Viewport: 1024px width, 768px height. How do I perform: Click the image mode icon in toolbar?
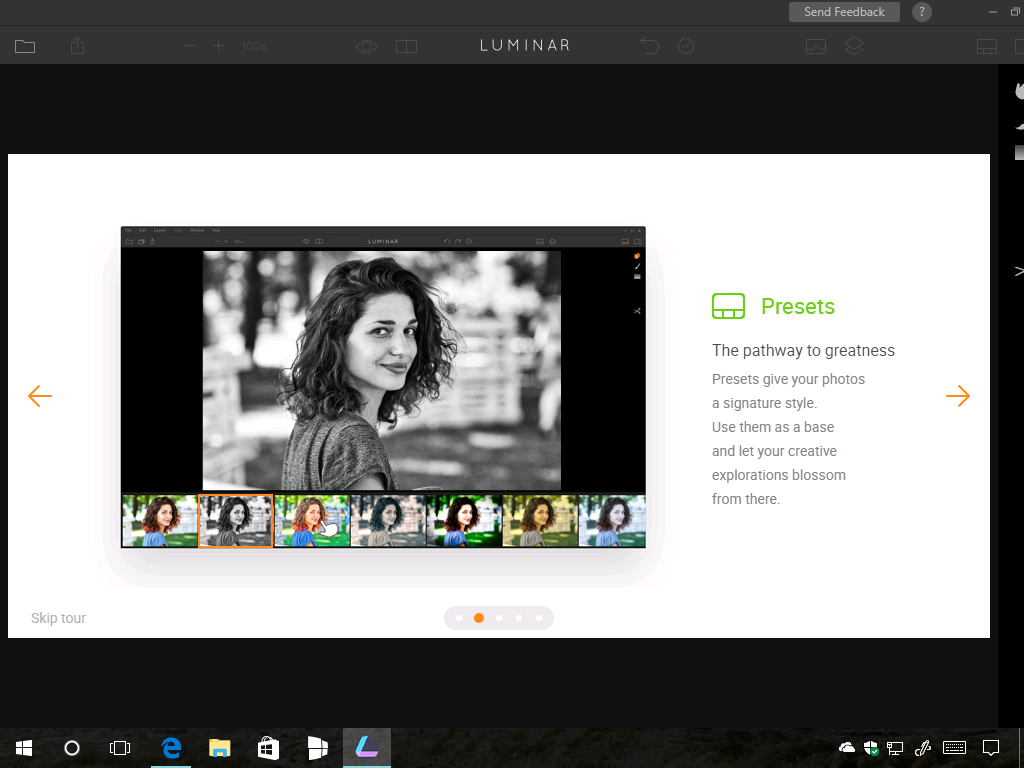click(x=816, y=46)
